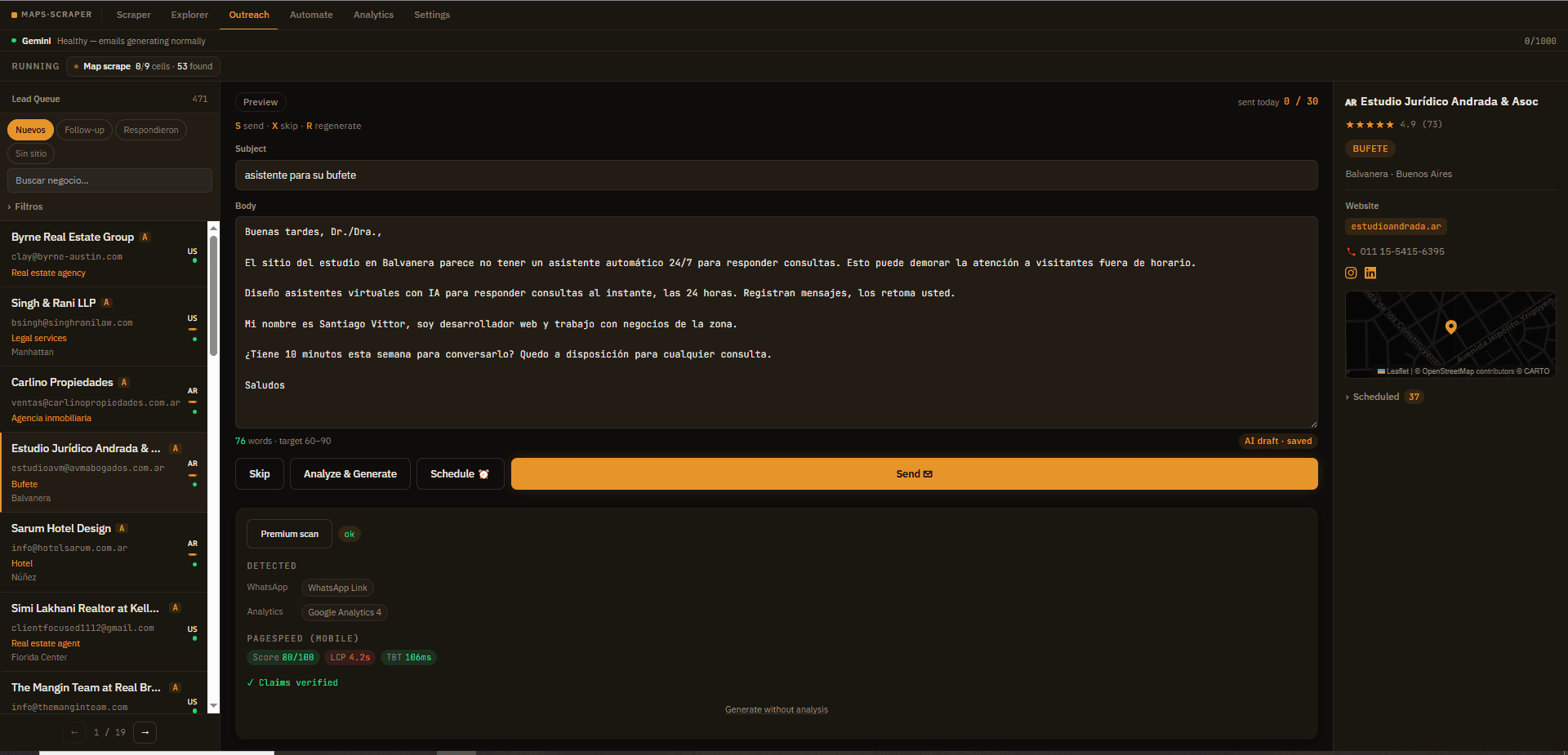Click the lead queue scrollbar thumb
The image size is (1568, 755).
coord(214,295)
